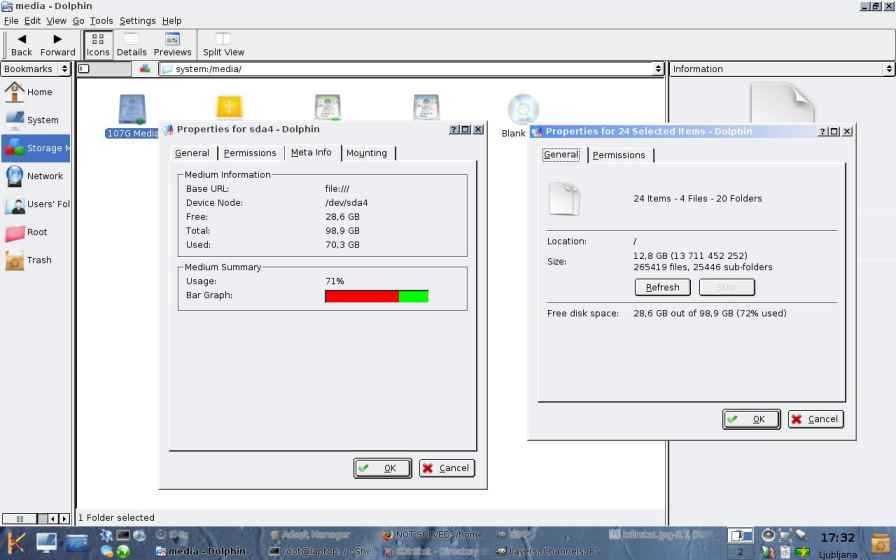
Task: Click the Forward navigation arrow
Action: pos(58,44)
